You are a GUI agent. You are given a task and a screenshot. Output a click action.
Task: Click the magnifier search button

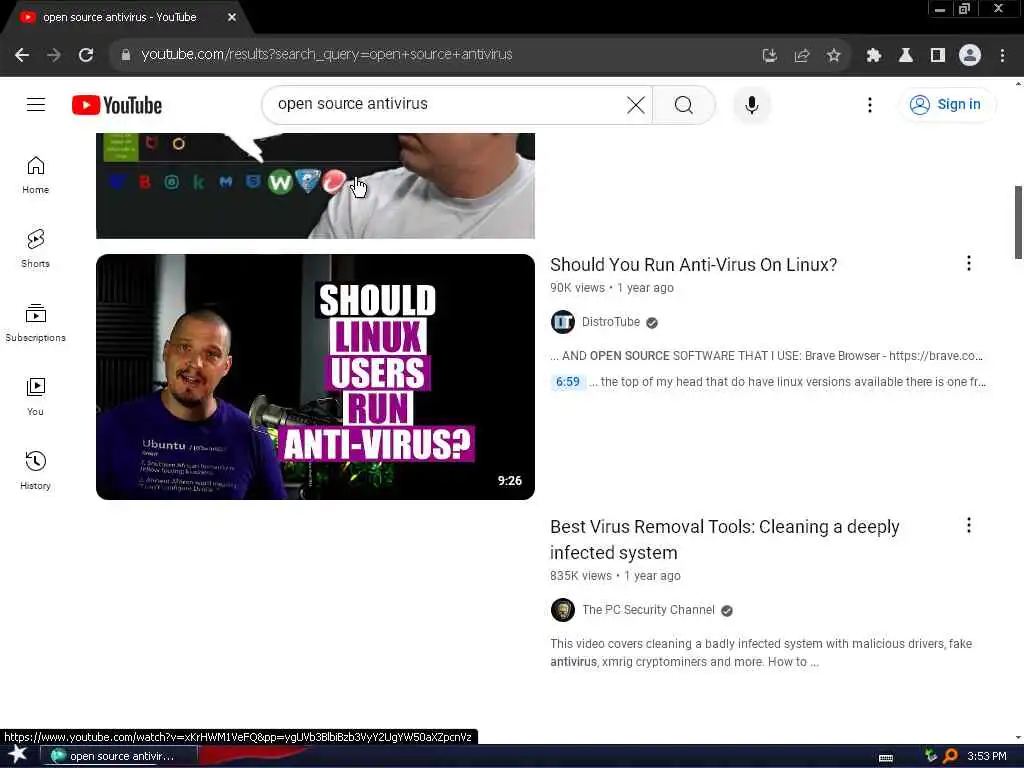(684, 104)
